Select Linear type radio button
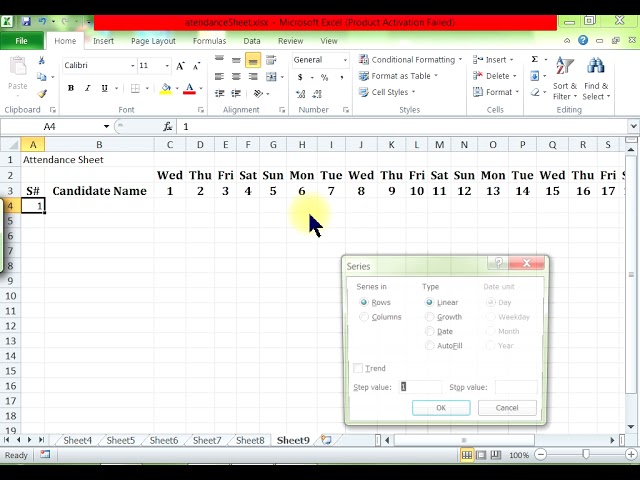Image resolution: width=640 pixels, height=480 pixels. pyautogui.click(x=429, y=302)
